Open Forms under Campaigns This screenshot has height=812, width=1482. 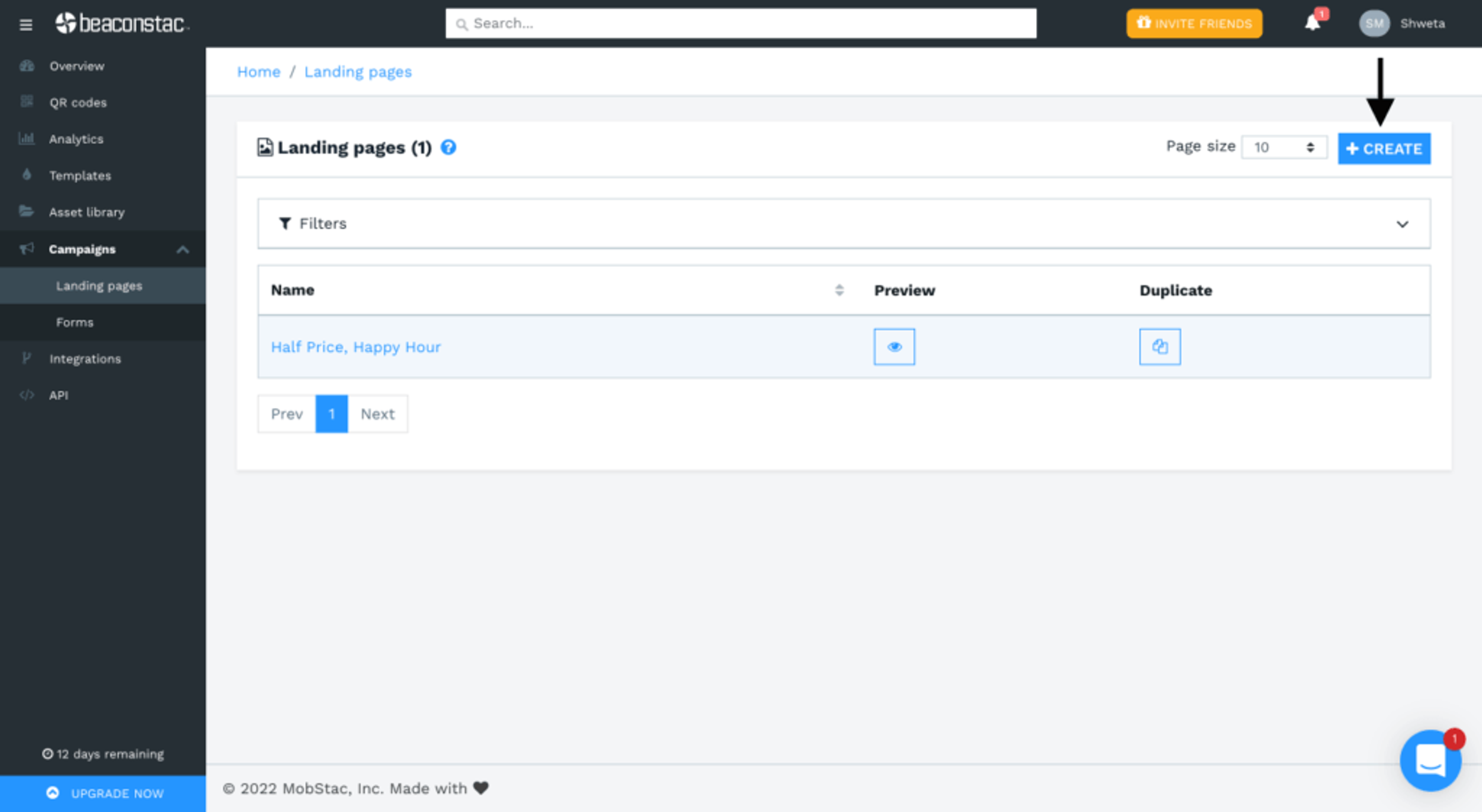[102, 322]
